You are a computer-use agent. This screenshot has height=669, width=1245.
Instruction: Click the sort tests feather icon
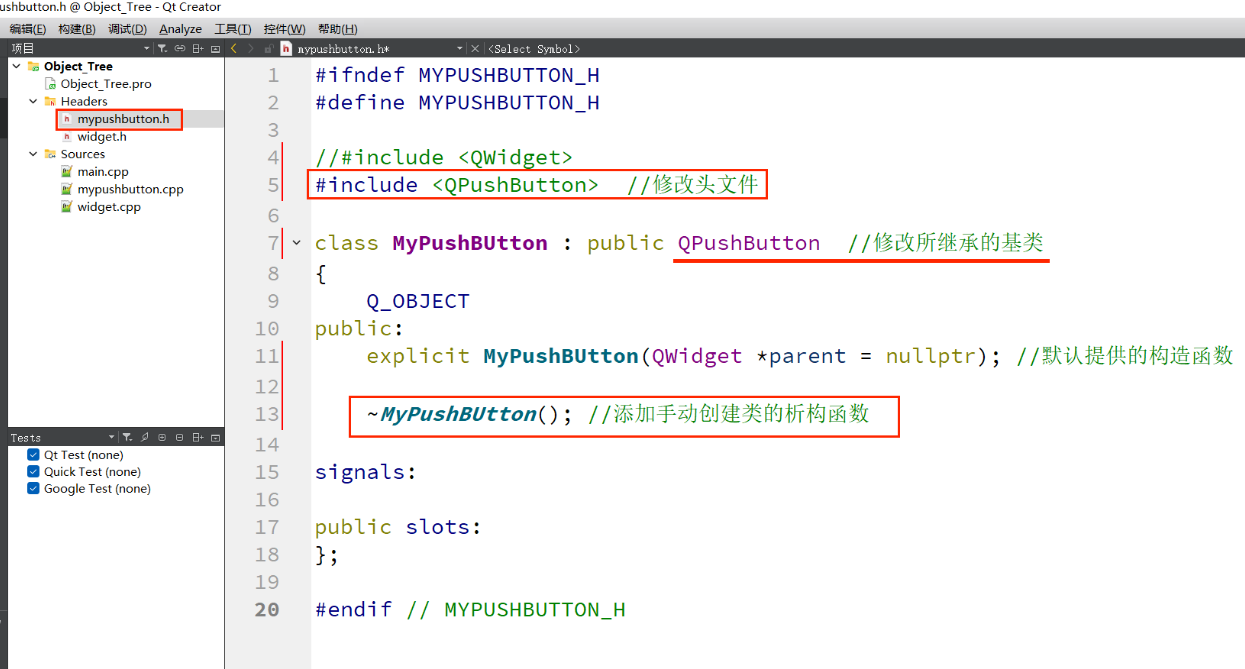pos(146,438)
